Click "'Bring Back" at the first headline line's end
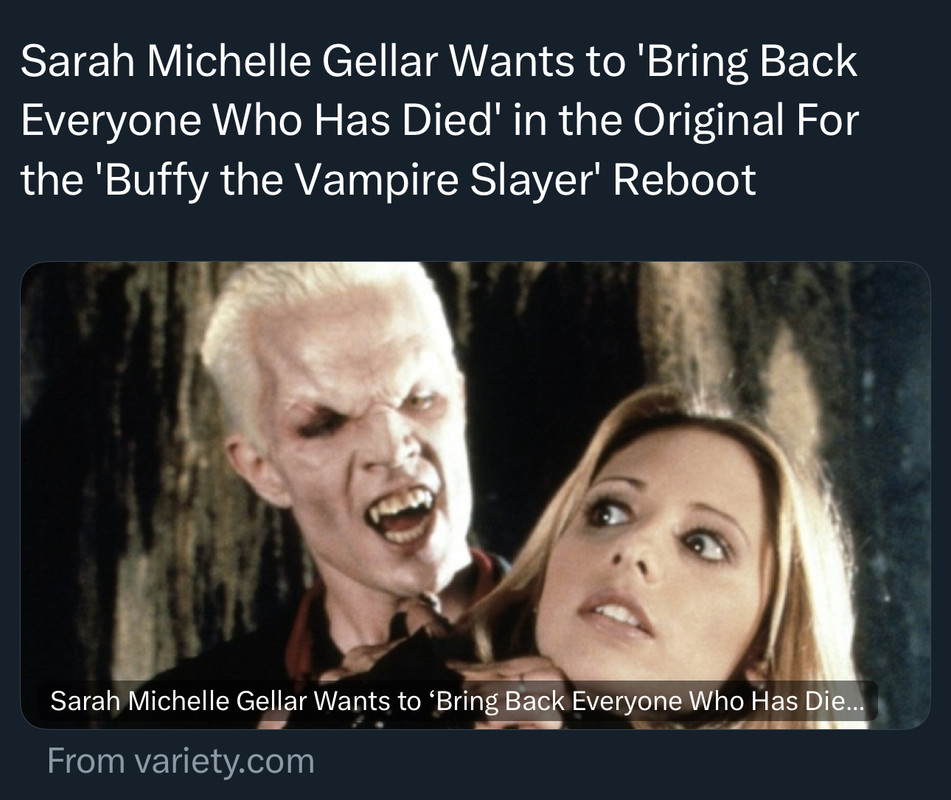The image size is (951, 800). (747, 61)
